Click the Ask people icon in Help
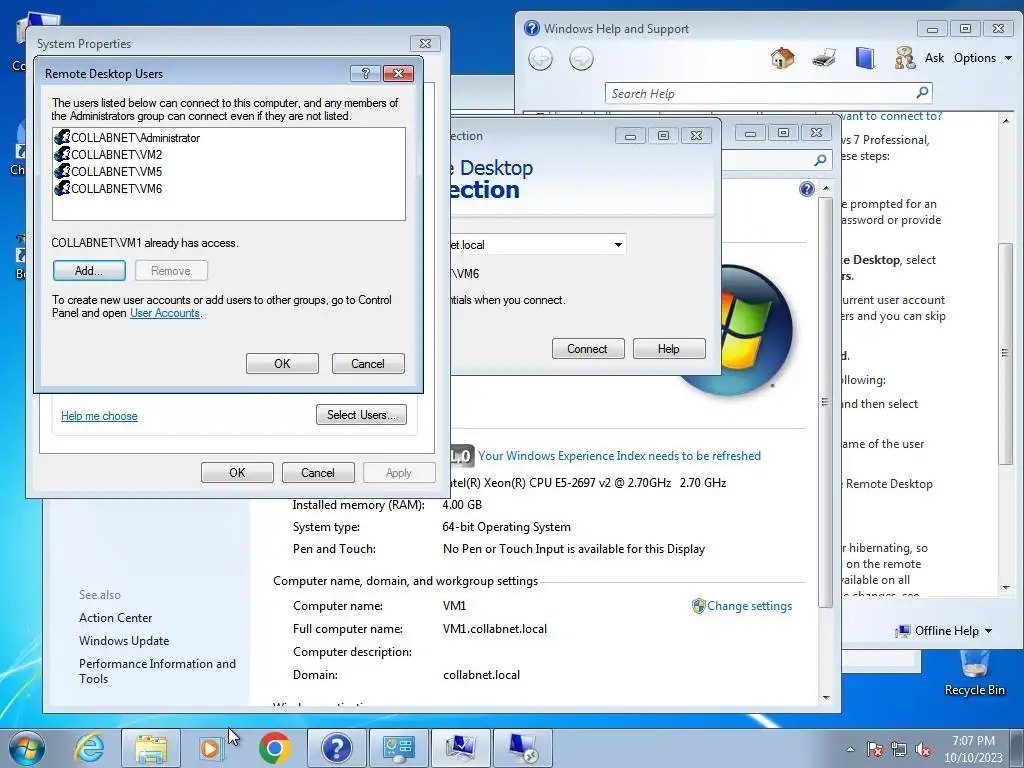Screen dimensions: 1024x768 904,58
